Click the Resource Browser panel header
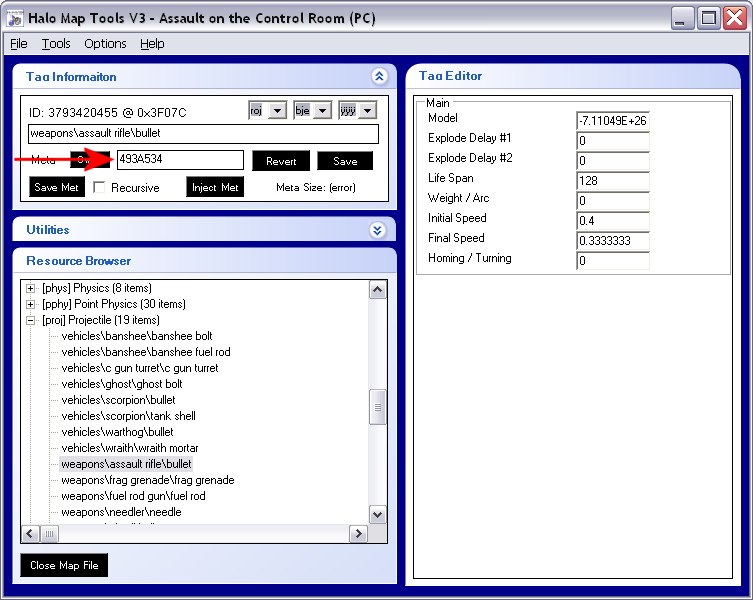The width and height of the screenshot is (753, 600). point(205,261)
